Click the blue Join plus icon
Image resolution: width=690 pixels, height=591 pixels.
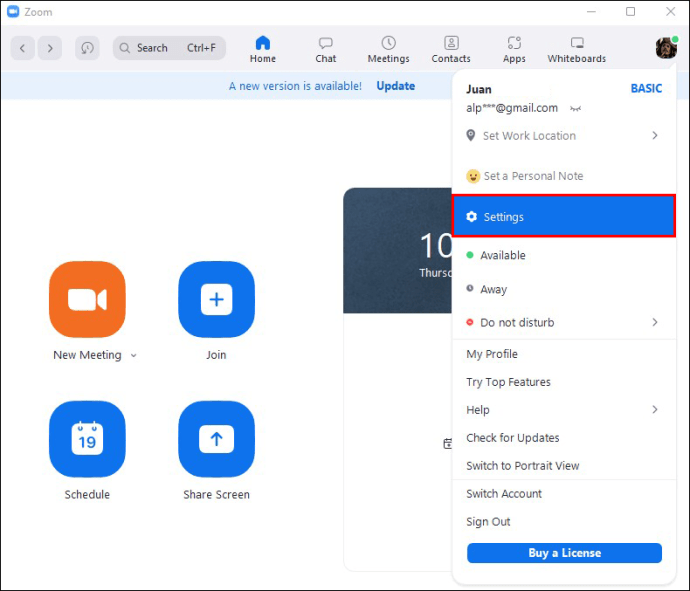216,299
